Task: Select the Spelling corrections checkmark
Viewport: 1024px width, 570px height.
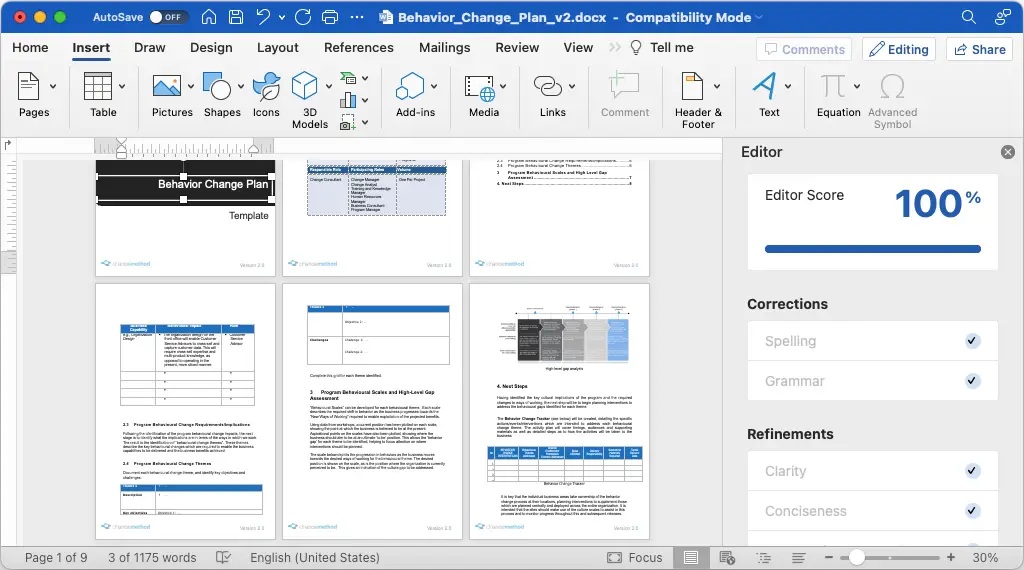Action: pos(972,340)
